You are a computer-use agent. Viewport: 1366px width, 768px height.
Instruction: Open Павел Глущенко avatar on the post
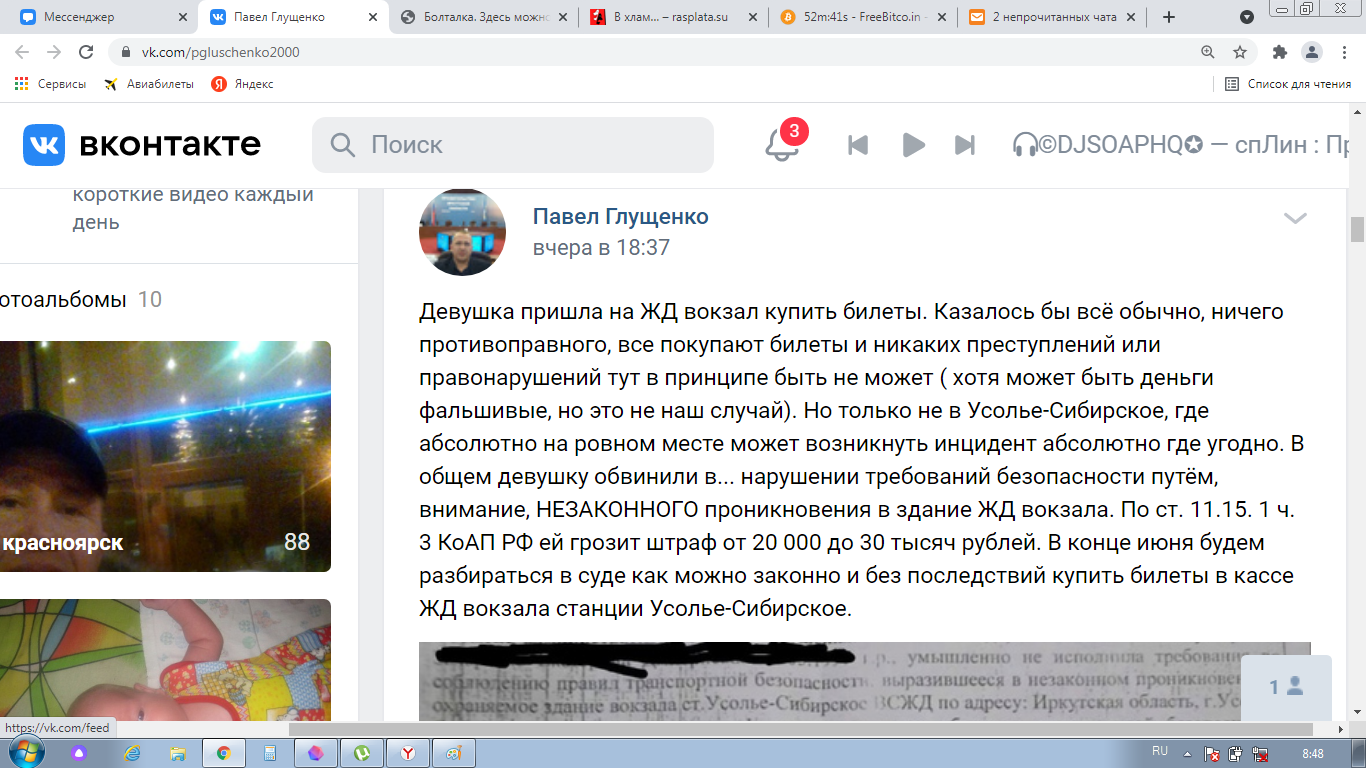tap(462, 232)
